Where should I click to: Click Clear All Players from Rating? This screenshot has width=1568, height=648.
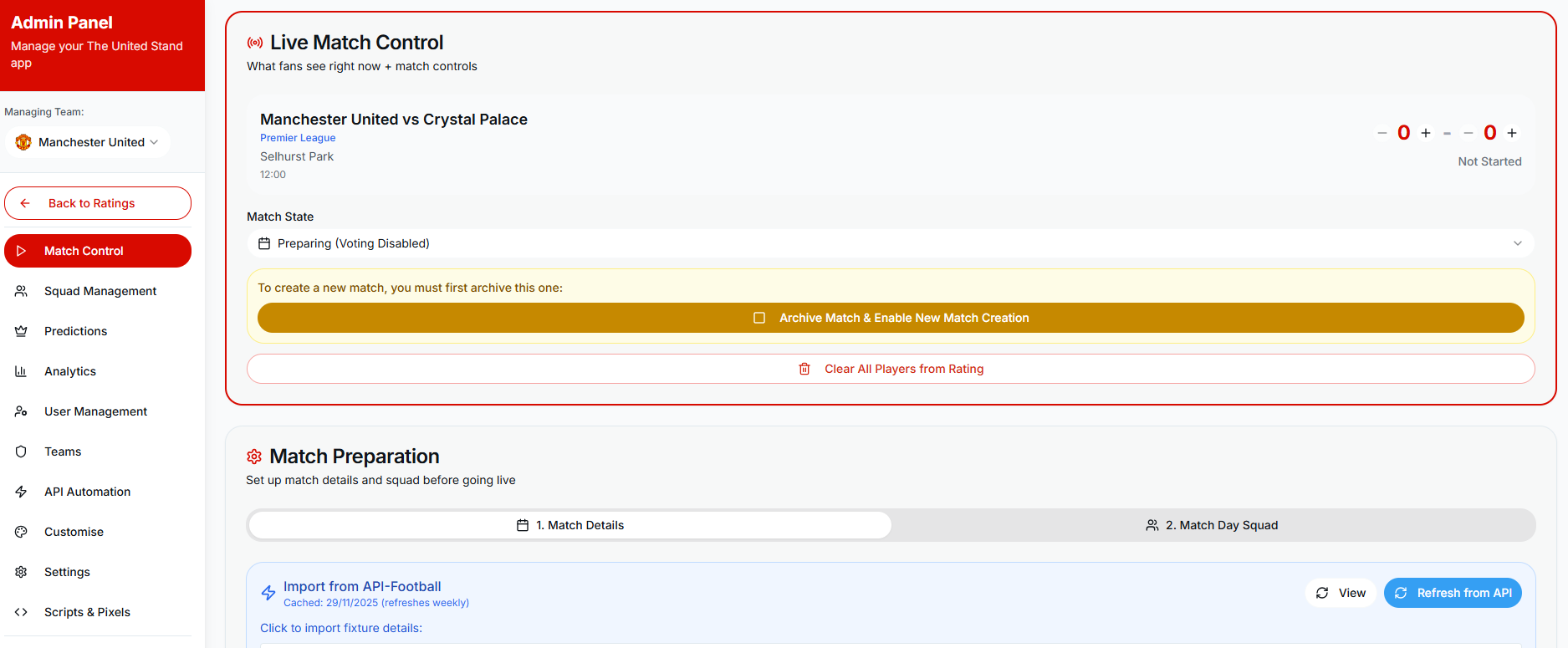891,369
